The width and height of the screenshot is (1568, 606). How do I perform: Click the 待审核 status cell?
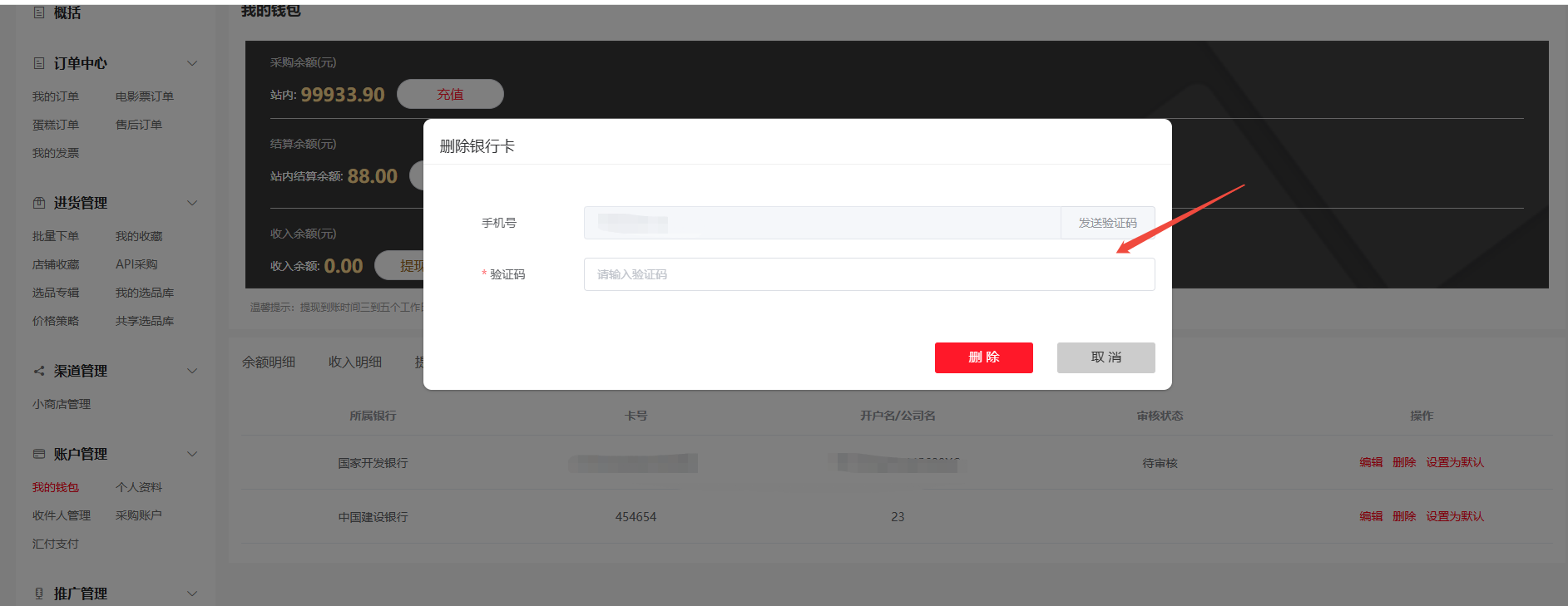pos(1160,463)
